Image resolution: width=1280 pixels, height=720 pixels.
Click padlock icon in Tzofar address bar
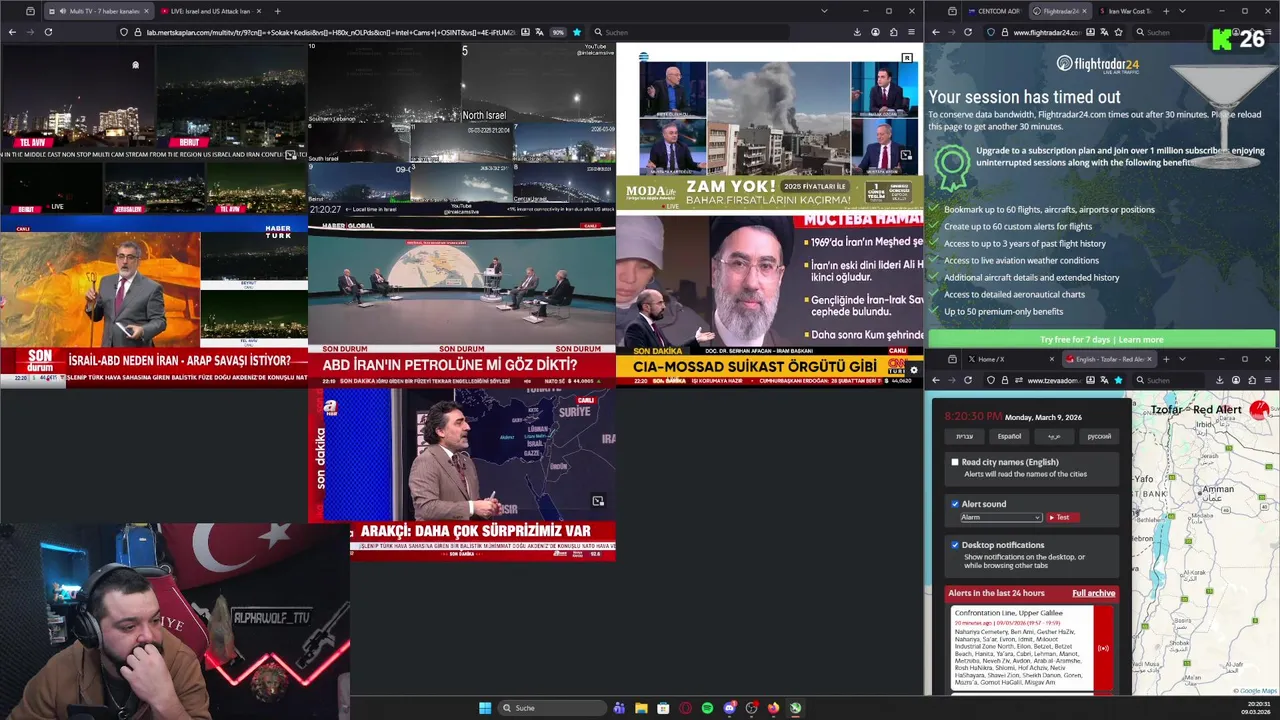(x=1004, y=380)
